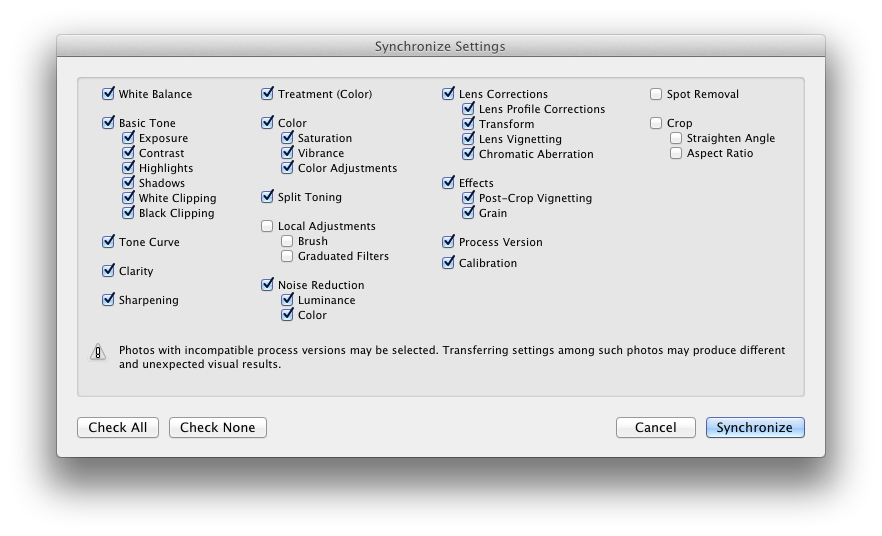Enable the Graduated Filters checkbox
Viewport: 882px width, 536px height.
click(287, 256)
